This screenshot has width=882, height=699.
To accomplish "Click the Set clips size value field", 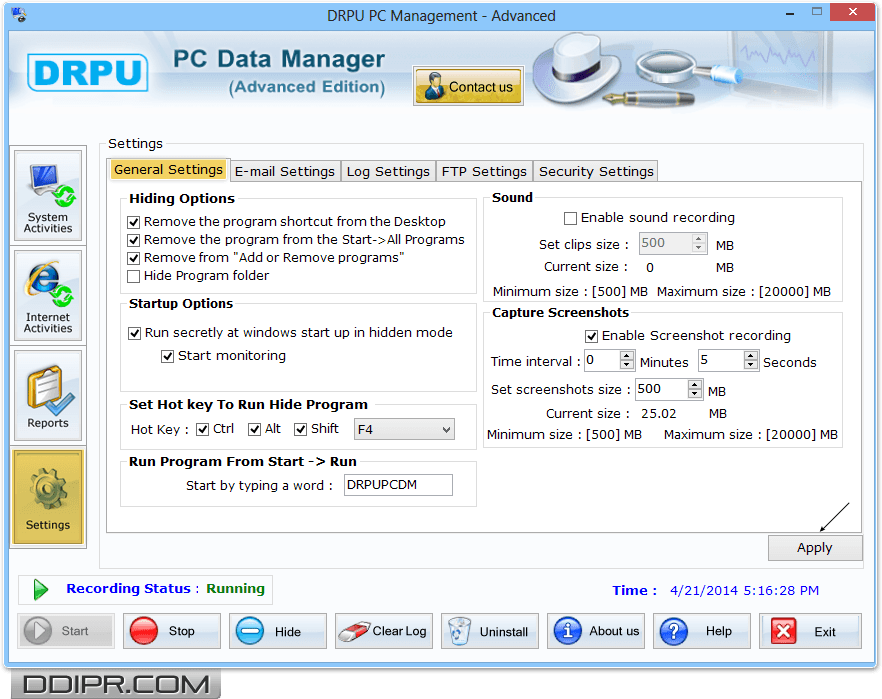I will pyautogui.click(x=666, y=243).
